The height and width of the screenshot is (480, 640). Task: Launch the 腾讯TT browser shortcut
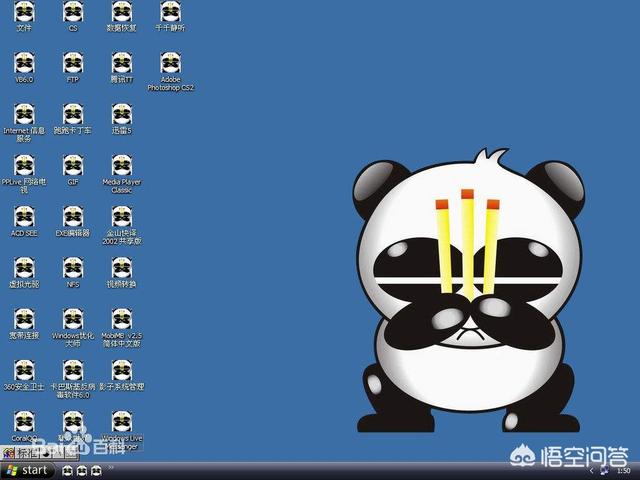coord(122,63)
